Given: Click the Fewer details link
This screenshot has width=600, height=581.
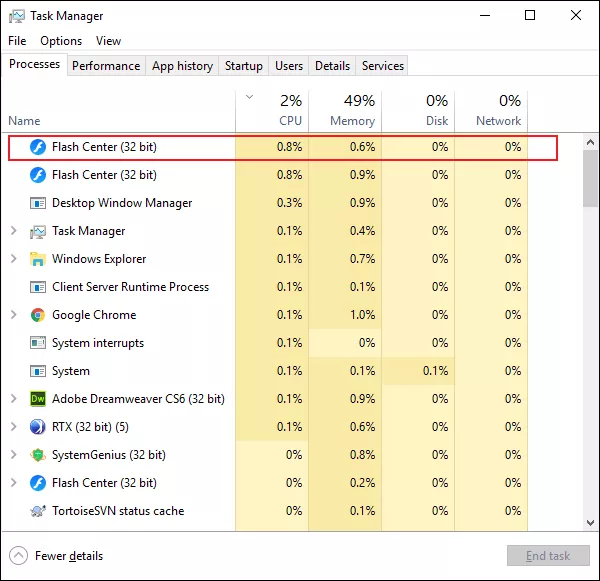Looking at the screenshot, I should (69, 556).
